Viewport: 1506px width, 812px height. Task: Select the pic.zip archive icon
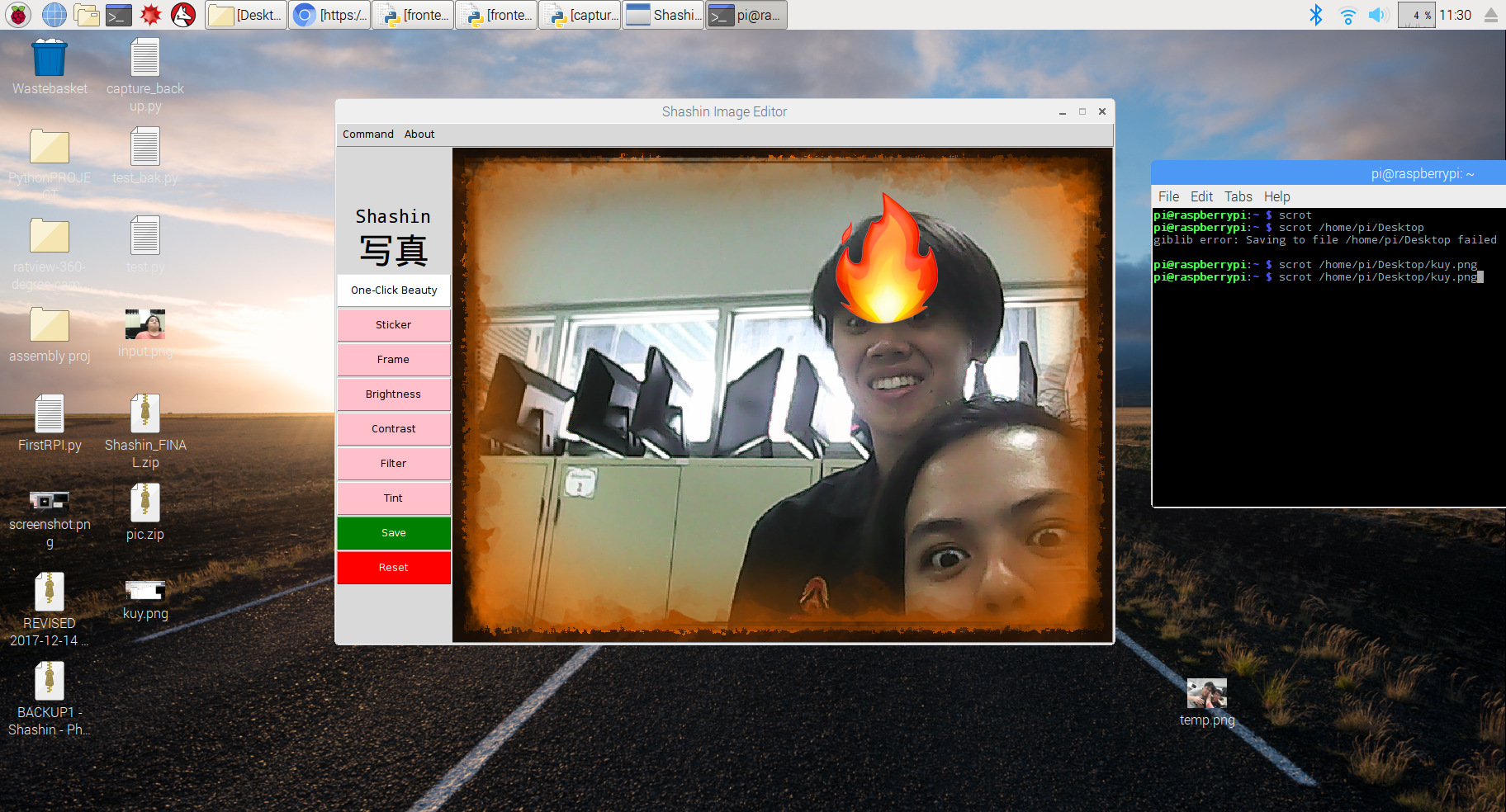pyautogui.click(x=145, y=512)
